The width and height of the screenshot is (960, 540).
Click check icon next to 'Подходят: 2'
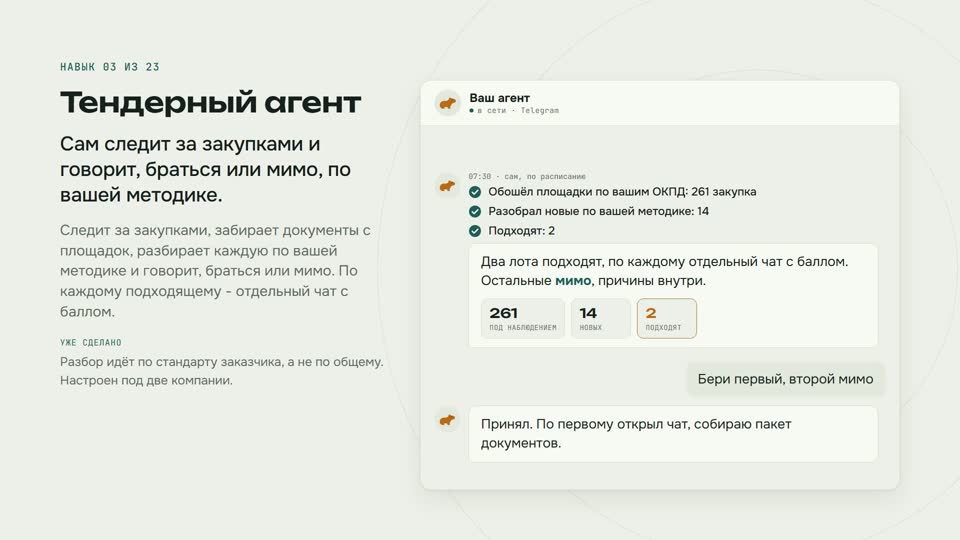point(474,231)
